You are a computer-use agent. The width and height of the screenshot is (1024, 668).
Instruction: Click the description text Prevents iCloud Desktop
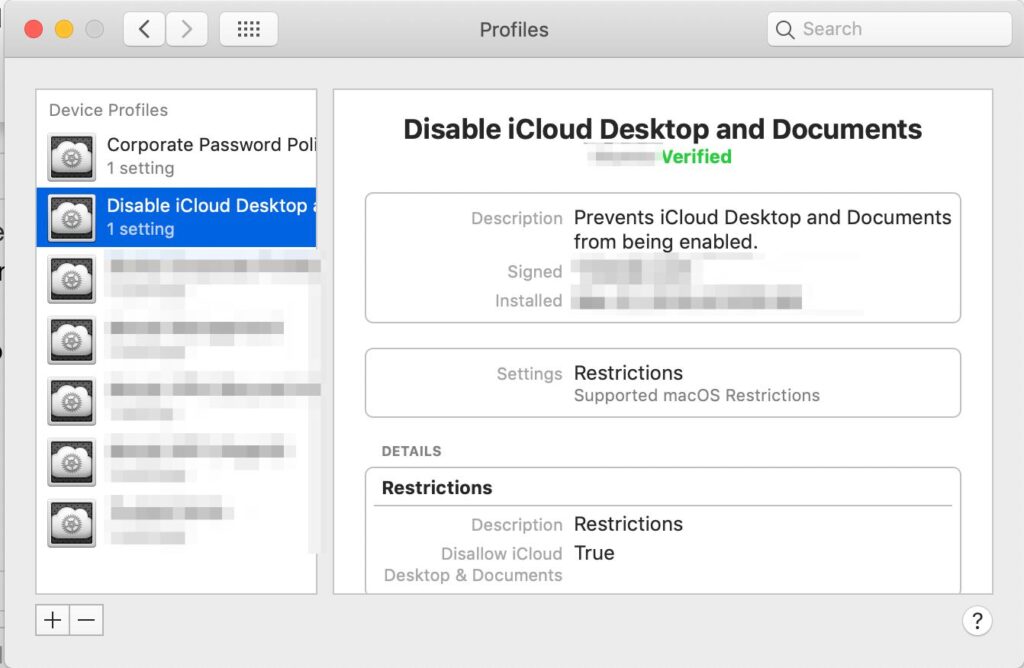[762, 229]
